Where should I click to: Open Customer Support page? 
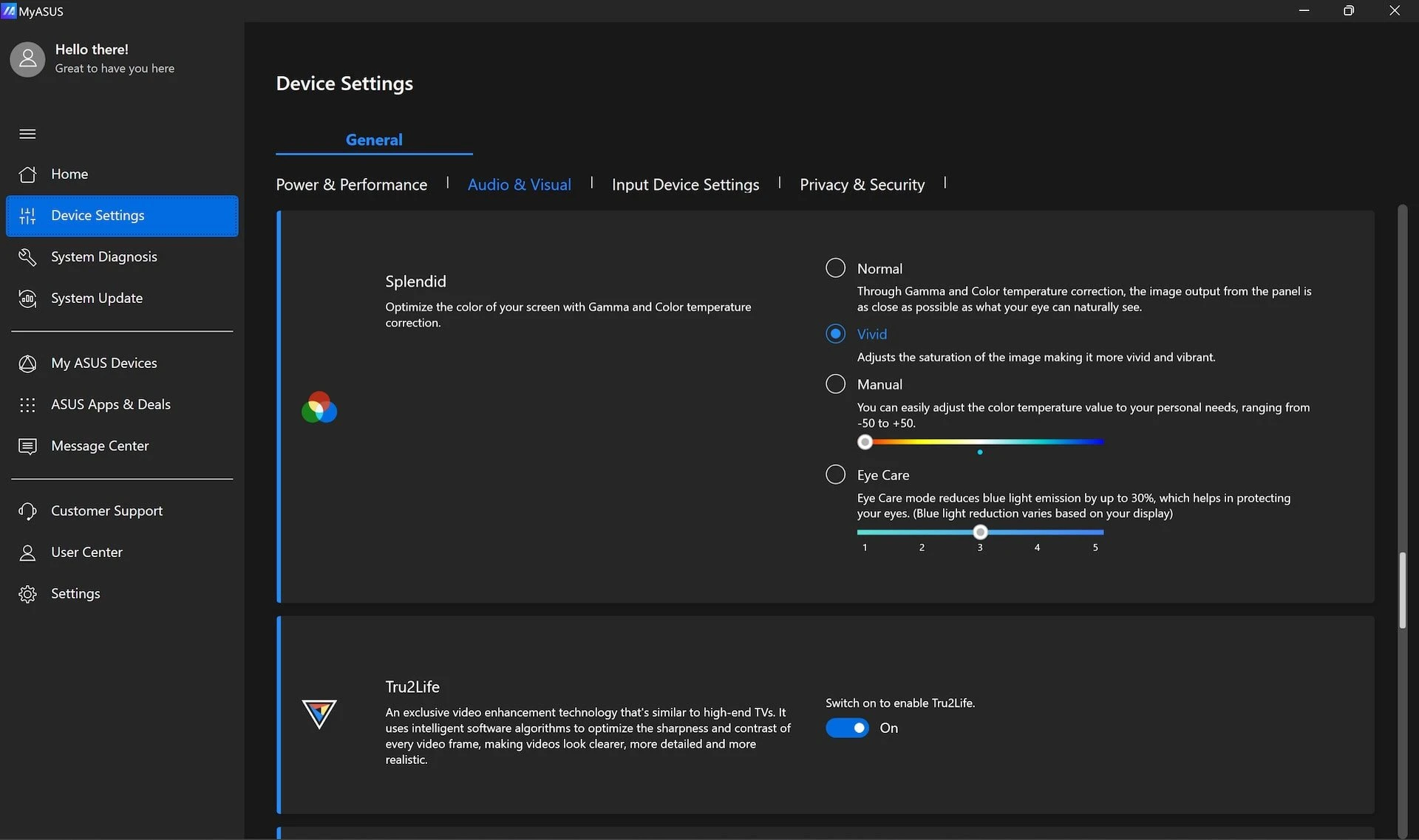tap(122, 511)
